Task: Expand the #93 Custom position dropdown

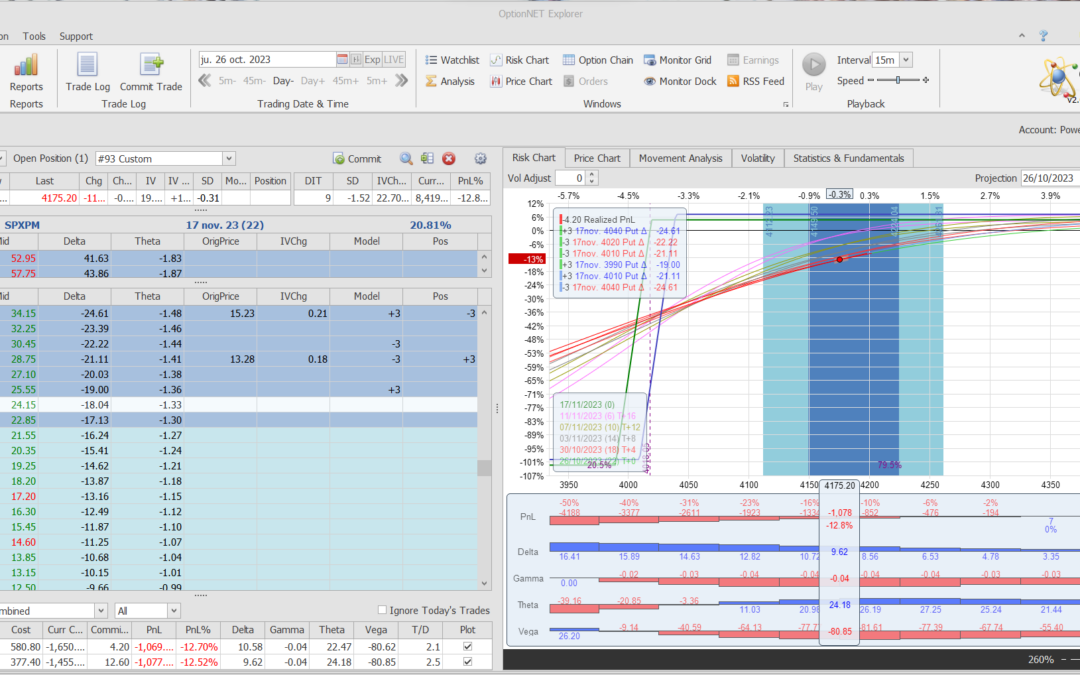Action: [229, 158]
